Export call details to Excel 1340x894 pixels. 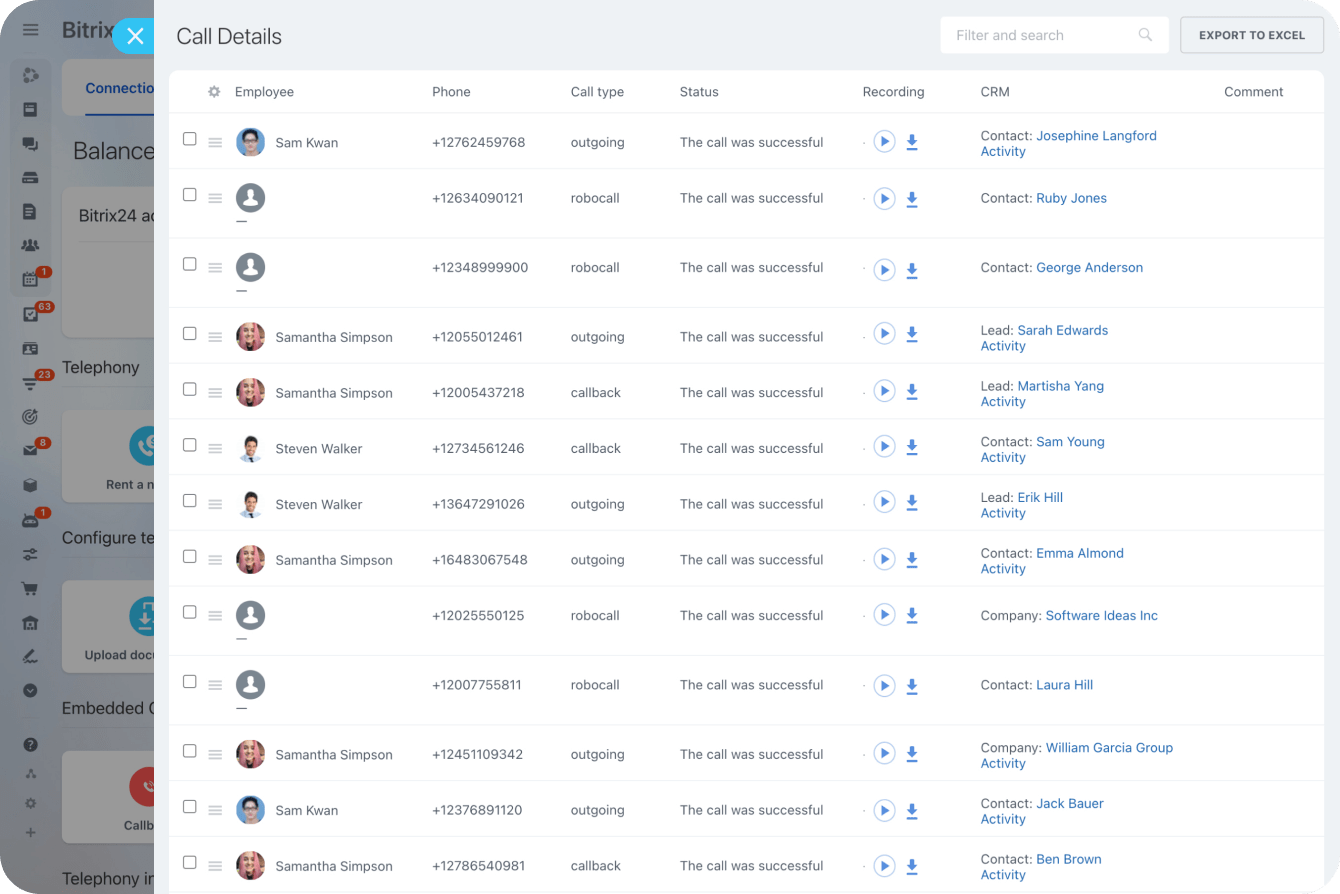point(1252,35)
